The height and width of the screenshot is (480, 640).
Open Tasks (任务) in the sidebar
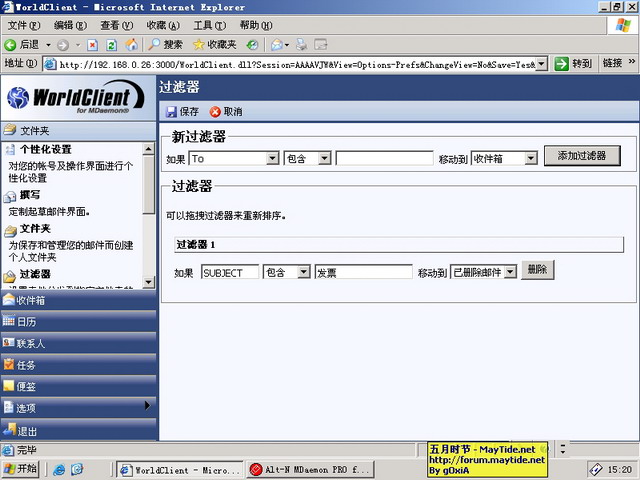[x=26, y=365]
